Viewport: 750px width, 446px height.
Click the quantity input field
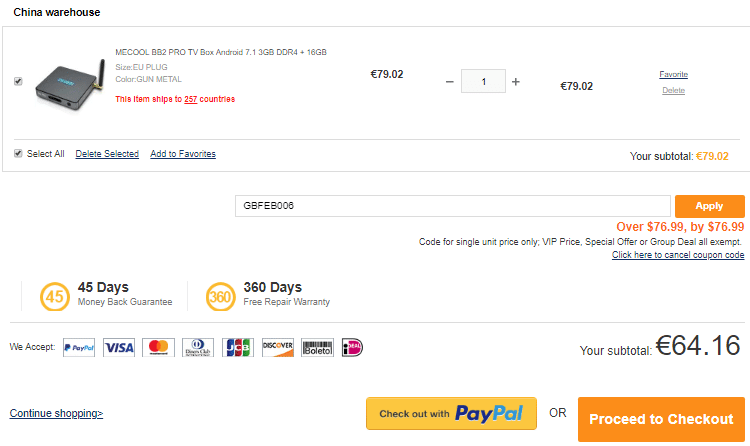click(484, 82)
